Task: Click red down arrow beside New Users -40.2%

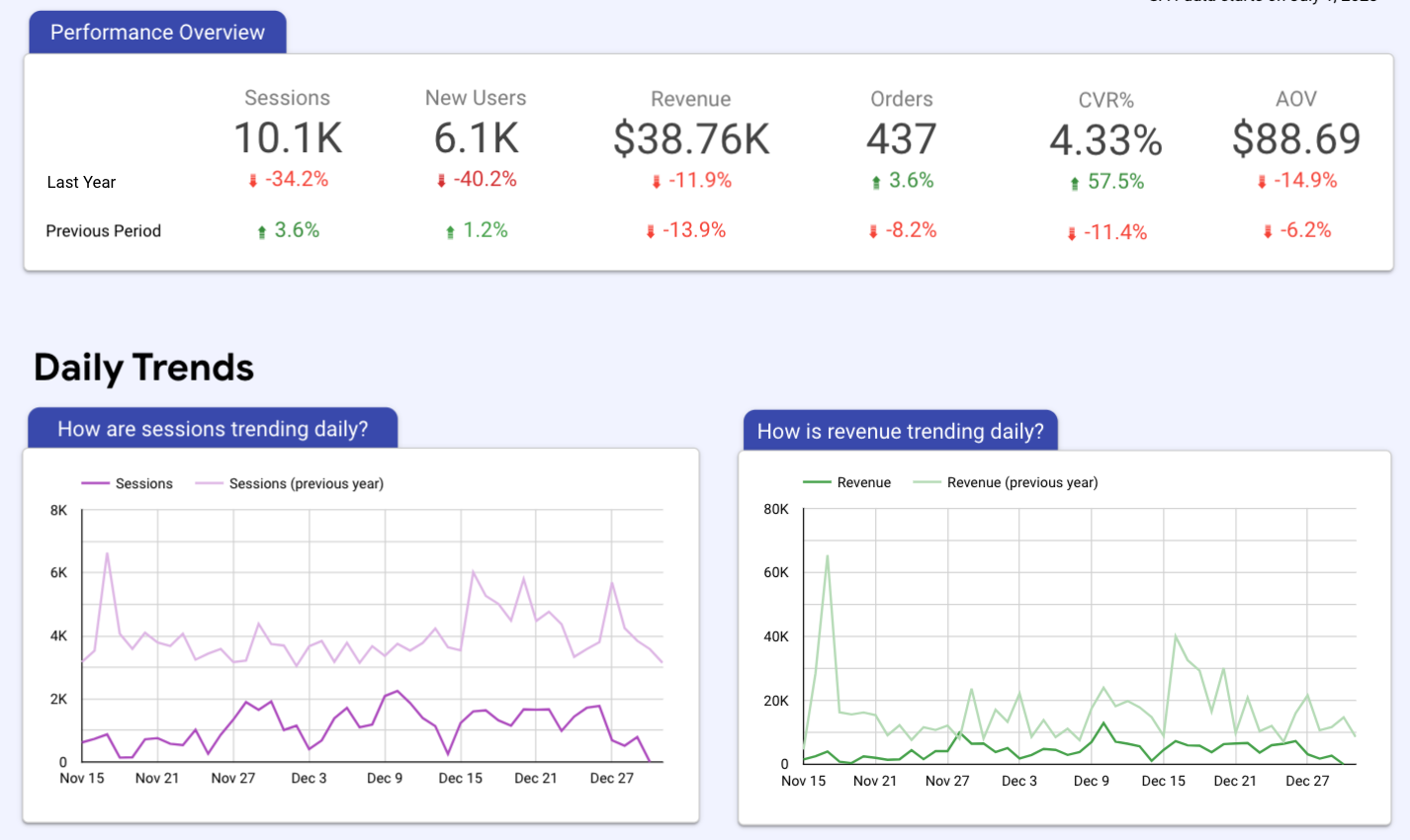Action: [x=441, y=181]
